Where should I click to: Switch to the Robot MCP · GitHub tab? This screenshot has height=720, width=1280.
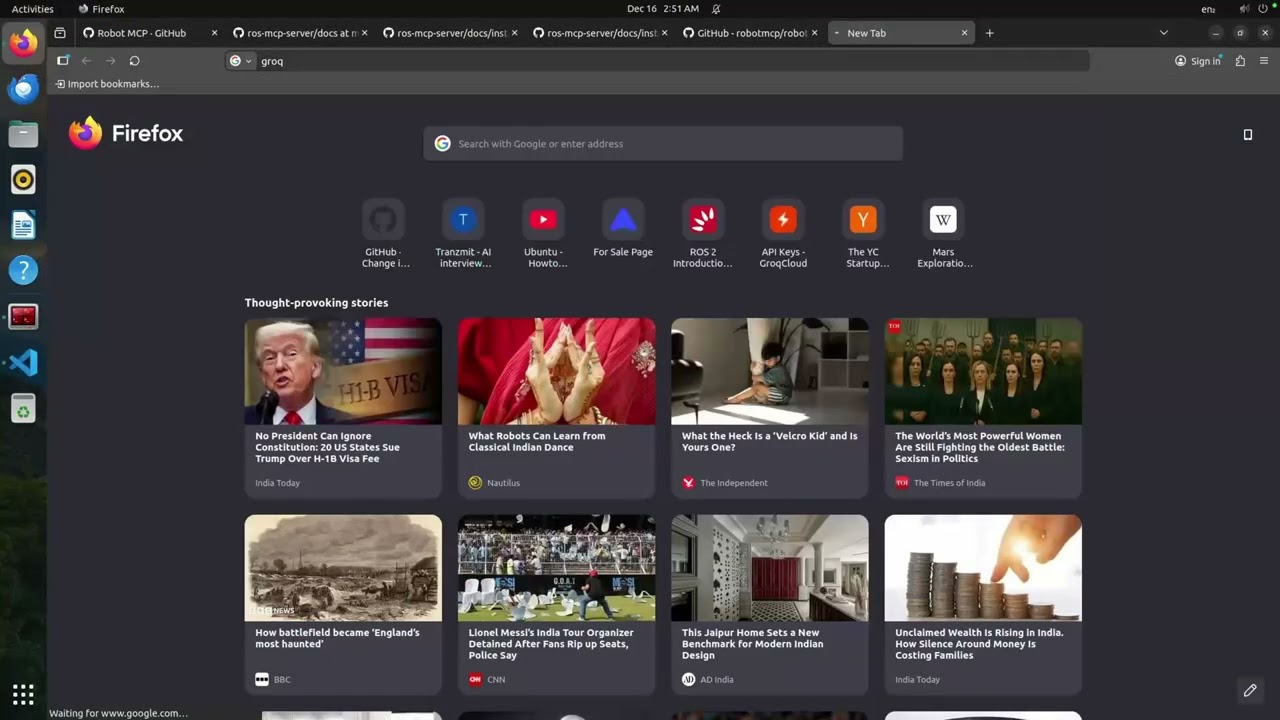[142, 33]
